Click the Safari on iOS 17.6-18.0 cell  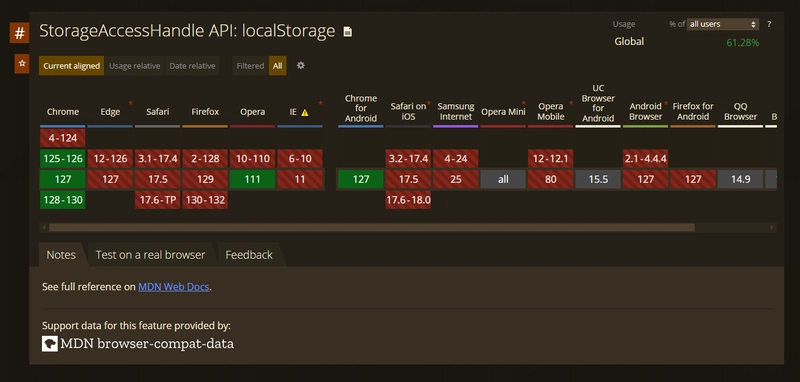pyautogui.click(x=408, y=200)
